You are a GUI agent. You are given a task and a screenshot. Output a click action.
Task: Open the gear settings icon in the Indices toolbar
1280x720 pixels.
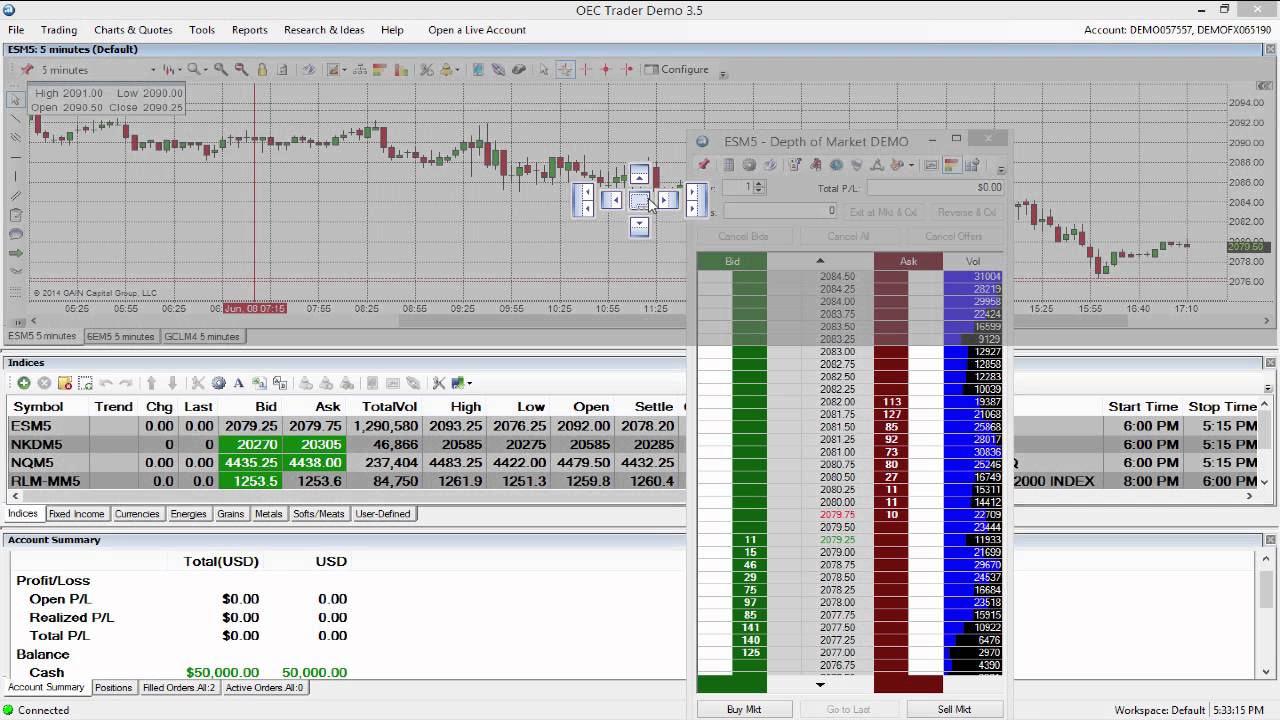tap(217, 383)
